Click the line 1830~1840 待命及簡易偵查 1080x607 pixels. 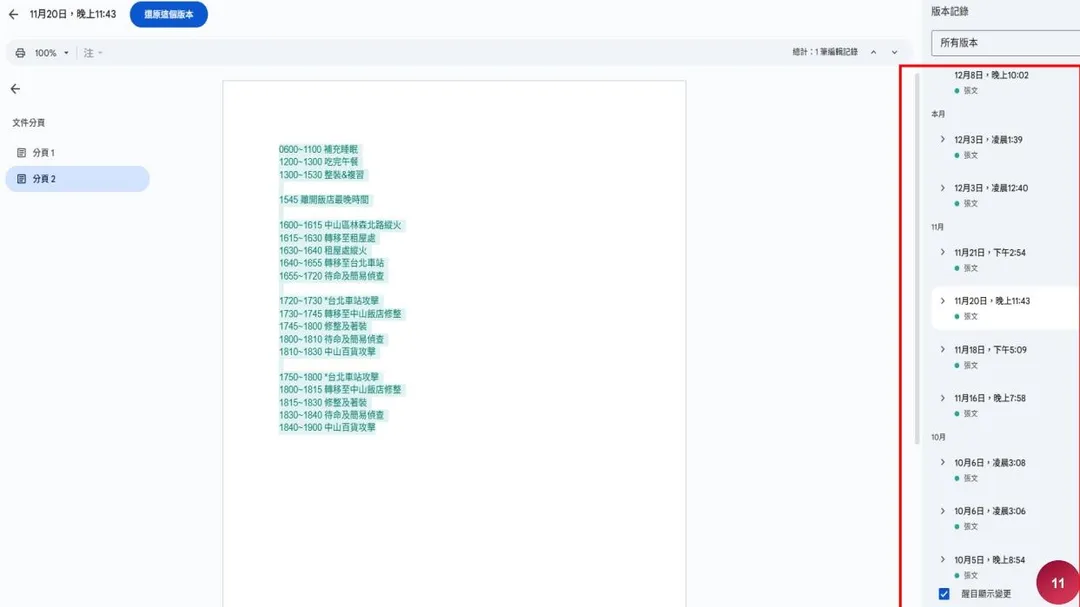tap(331, 415)
